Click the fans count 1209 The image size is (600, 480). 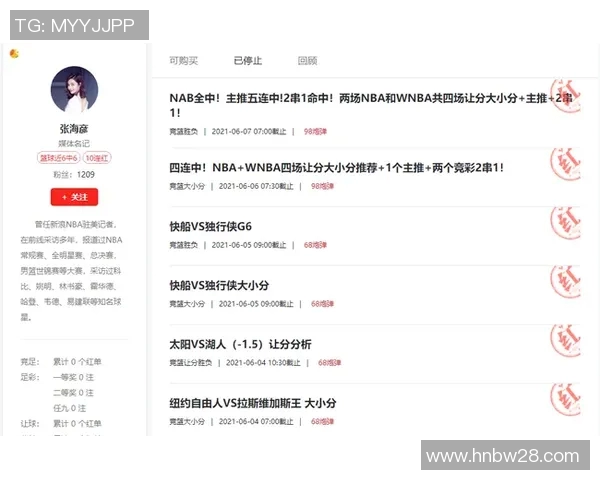tap(86, 175)
